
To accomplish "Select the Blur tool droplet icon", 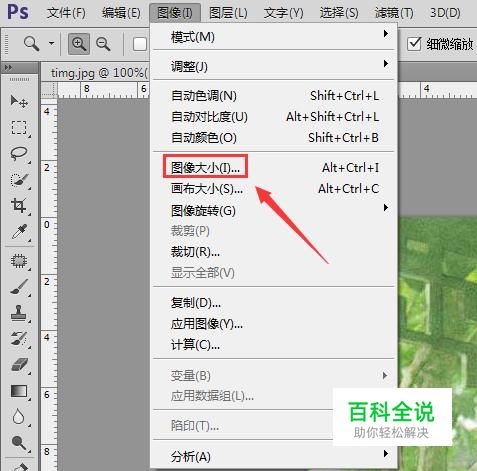I will (x=18, y=417).
